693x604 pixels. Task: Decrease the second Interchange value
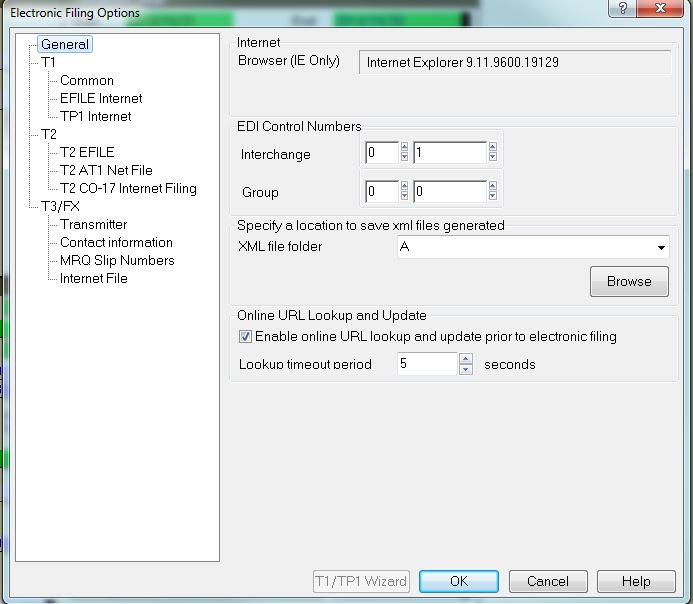[493, 157]
